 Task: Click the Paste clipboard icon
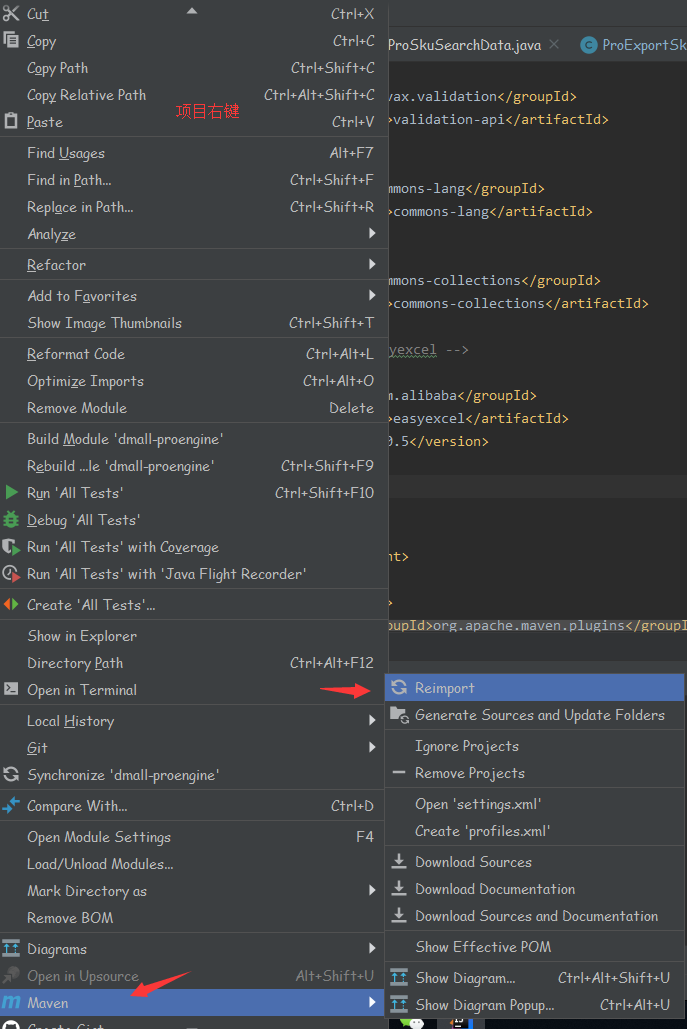(x=11, y=122)
